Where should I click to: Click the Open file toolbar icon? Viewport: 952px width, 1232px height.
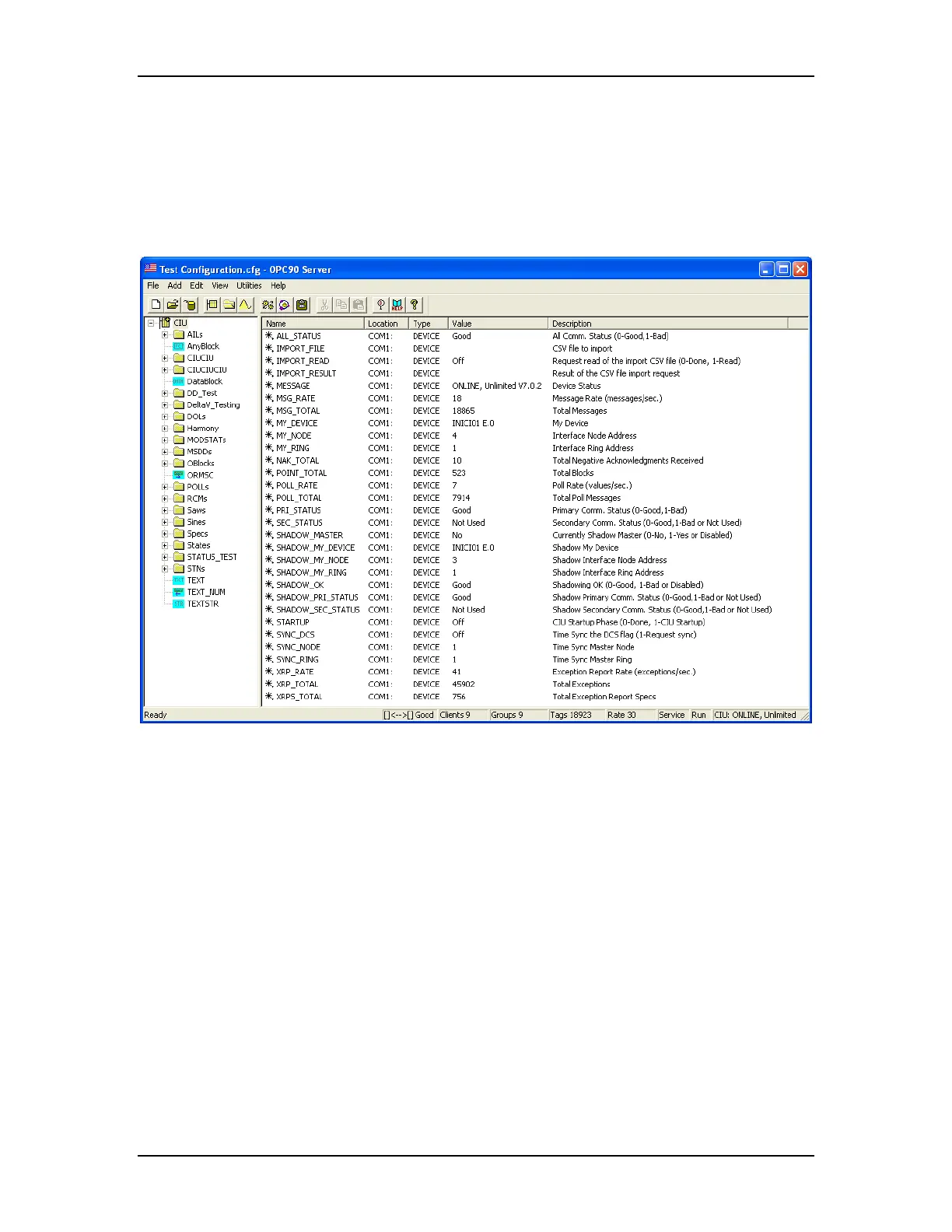click(x=173, y=305)
